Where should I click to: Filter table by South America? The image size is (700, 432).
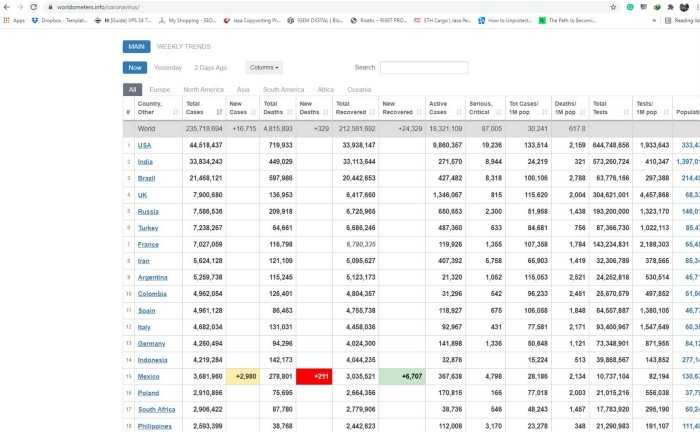(283, 90)
